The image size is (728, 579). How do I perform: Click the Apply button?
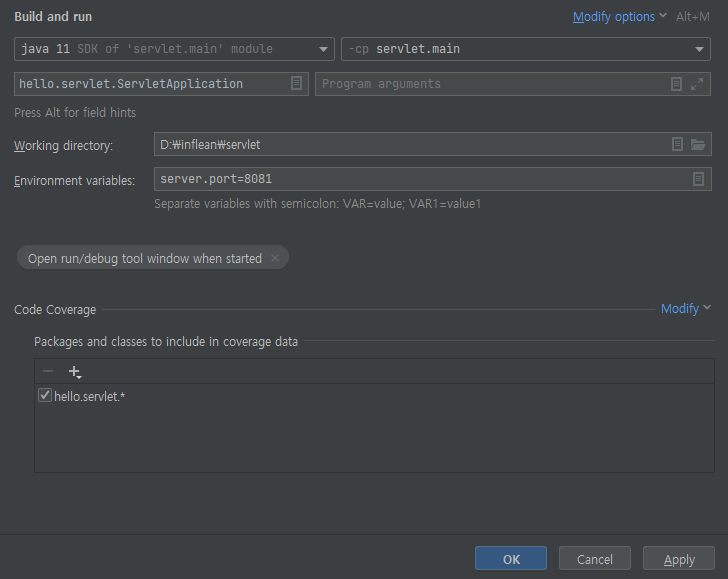pos(679,559)
